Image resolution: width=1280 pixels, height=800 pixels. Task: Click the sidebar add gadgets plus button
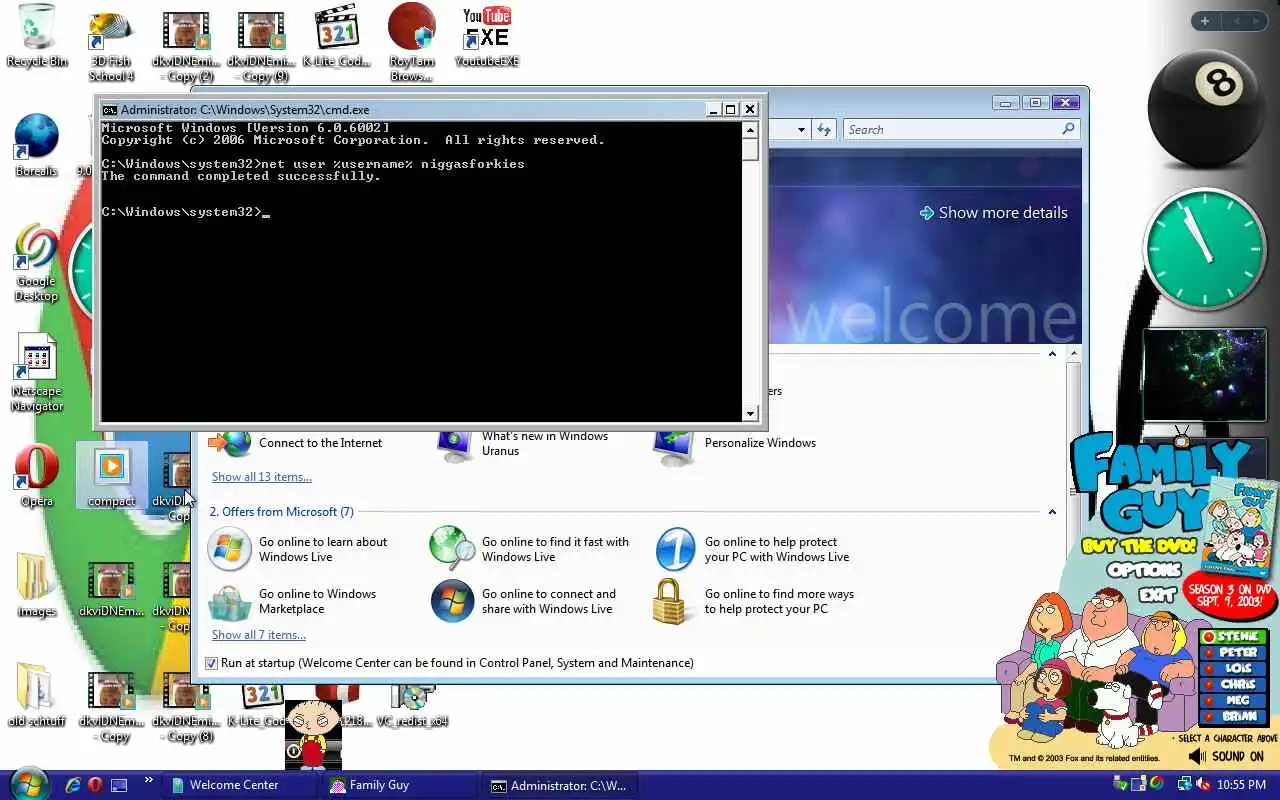1204,21
